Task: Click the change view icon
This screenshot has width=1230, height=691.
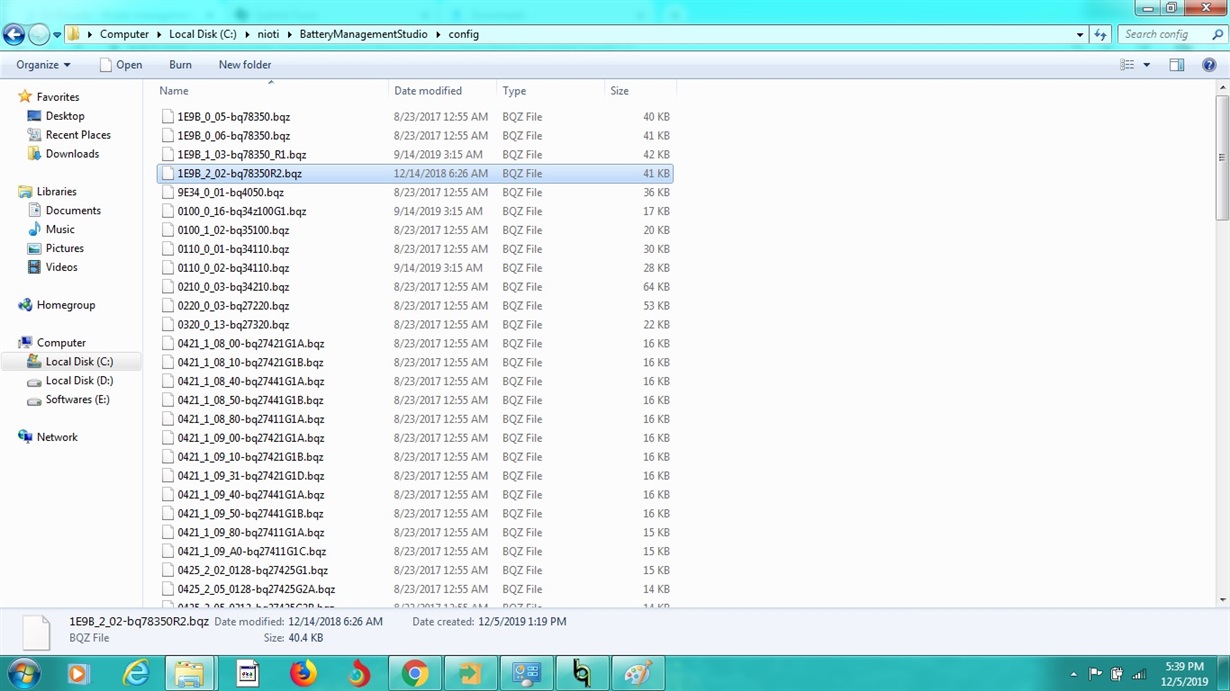Action: pos(1127,65)
